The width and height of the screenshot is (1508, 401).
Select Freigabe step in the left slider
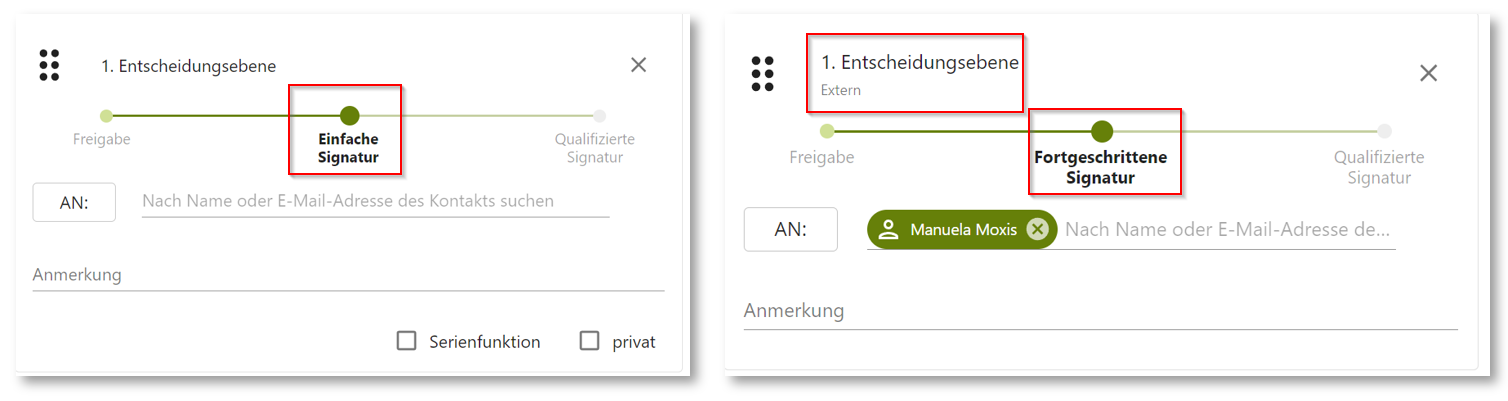(x=106, y=116)
